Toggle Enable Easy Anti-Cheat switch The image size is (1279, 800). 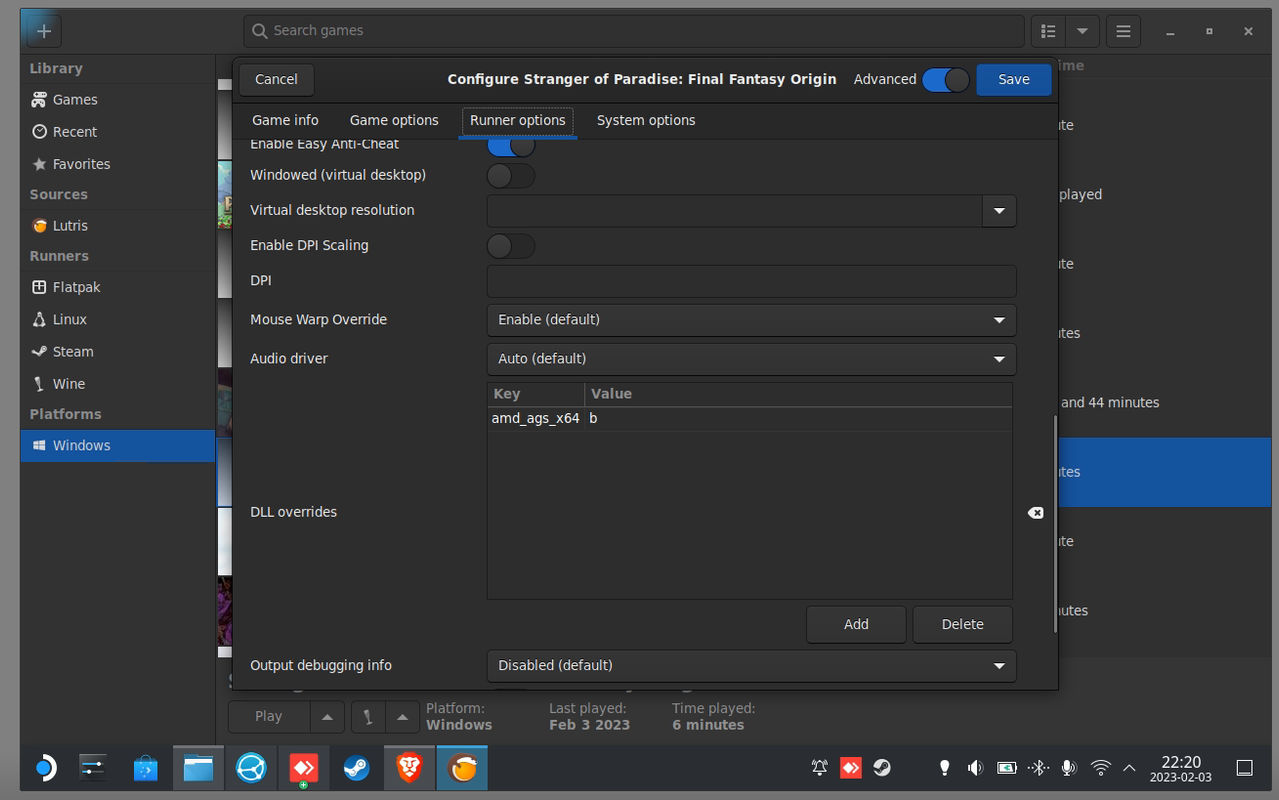pos(511,145)
